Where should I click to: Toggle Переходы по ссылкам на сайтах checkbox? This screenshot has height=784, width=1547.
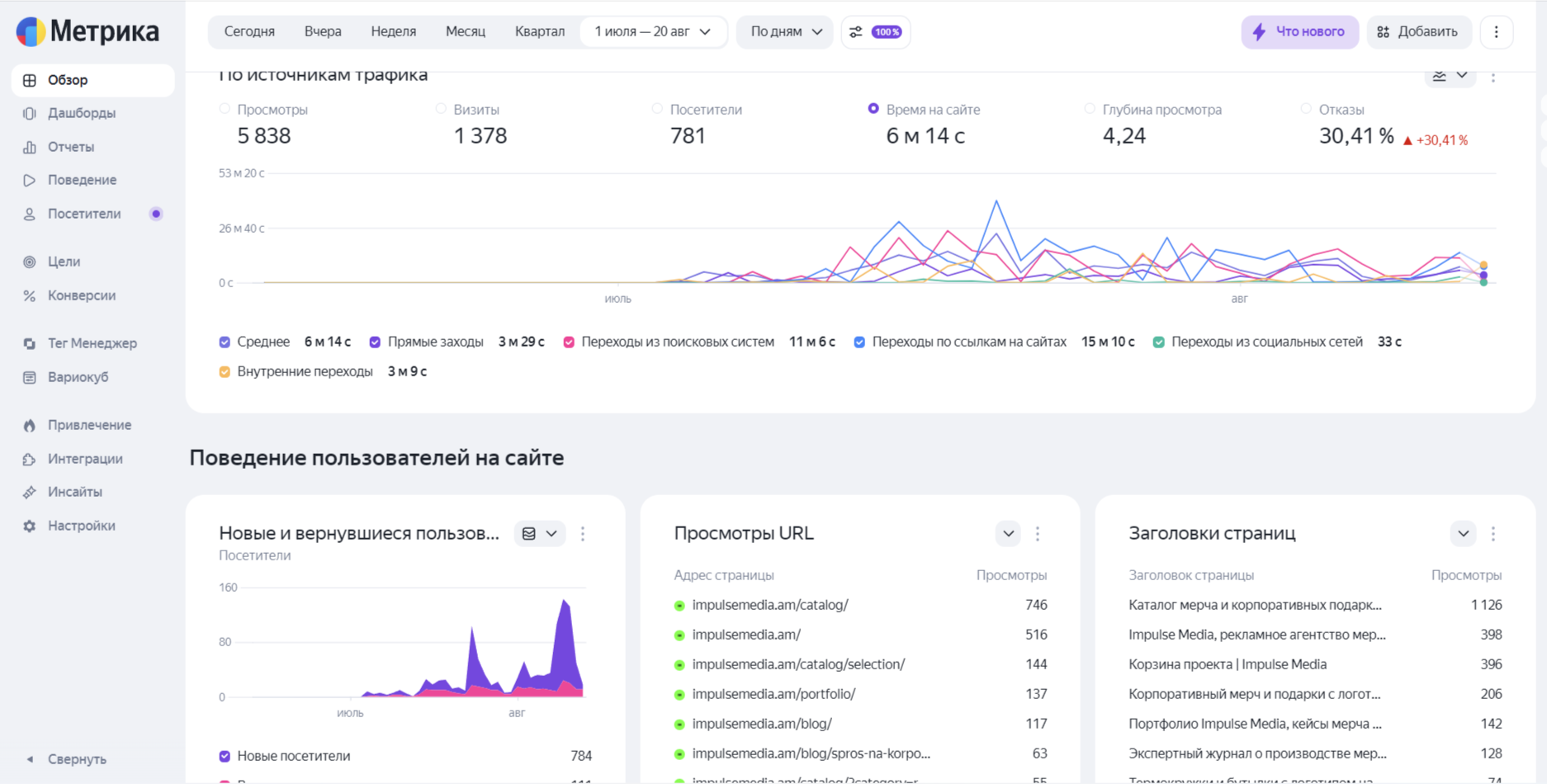pyautogui.click(x=859, y=342)
